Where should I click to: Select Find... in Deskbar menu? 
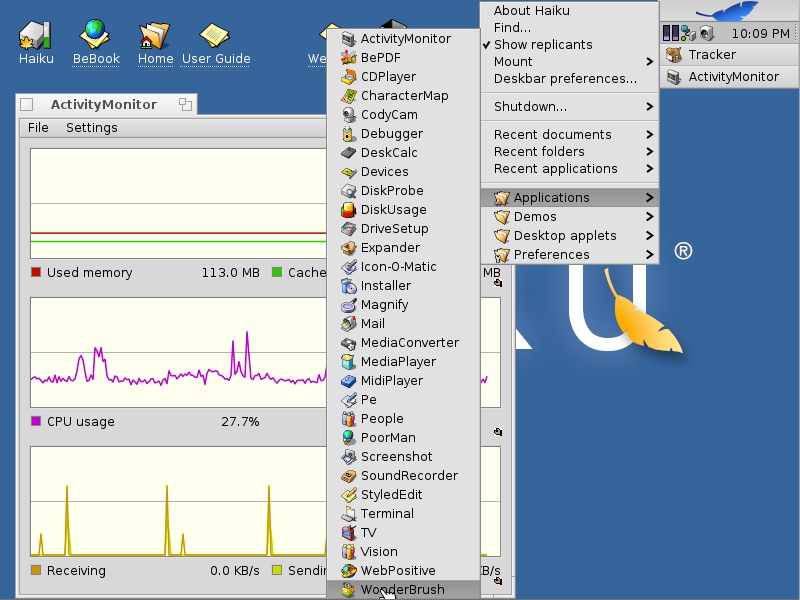click(x=569, y=28)
